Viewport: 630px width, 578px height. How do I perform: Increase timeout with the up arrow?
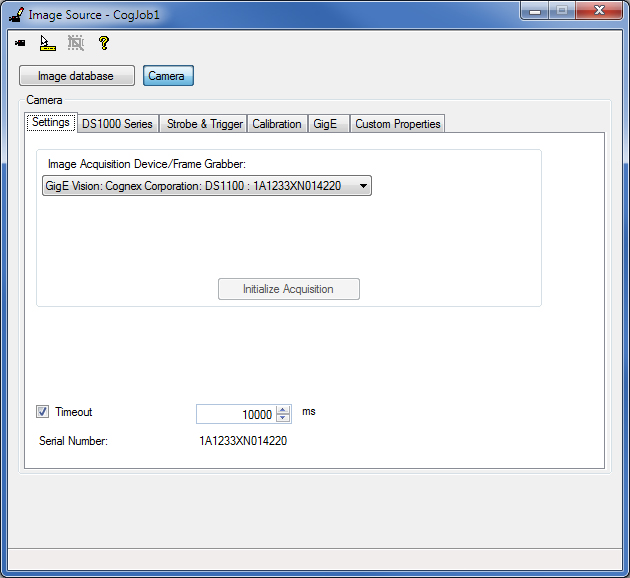click(x=283, y=410)
